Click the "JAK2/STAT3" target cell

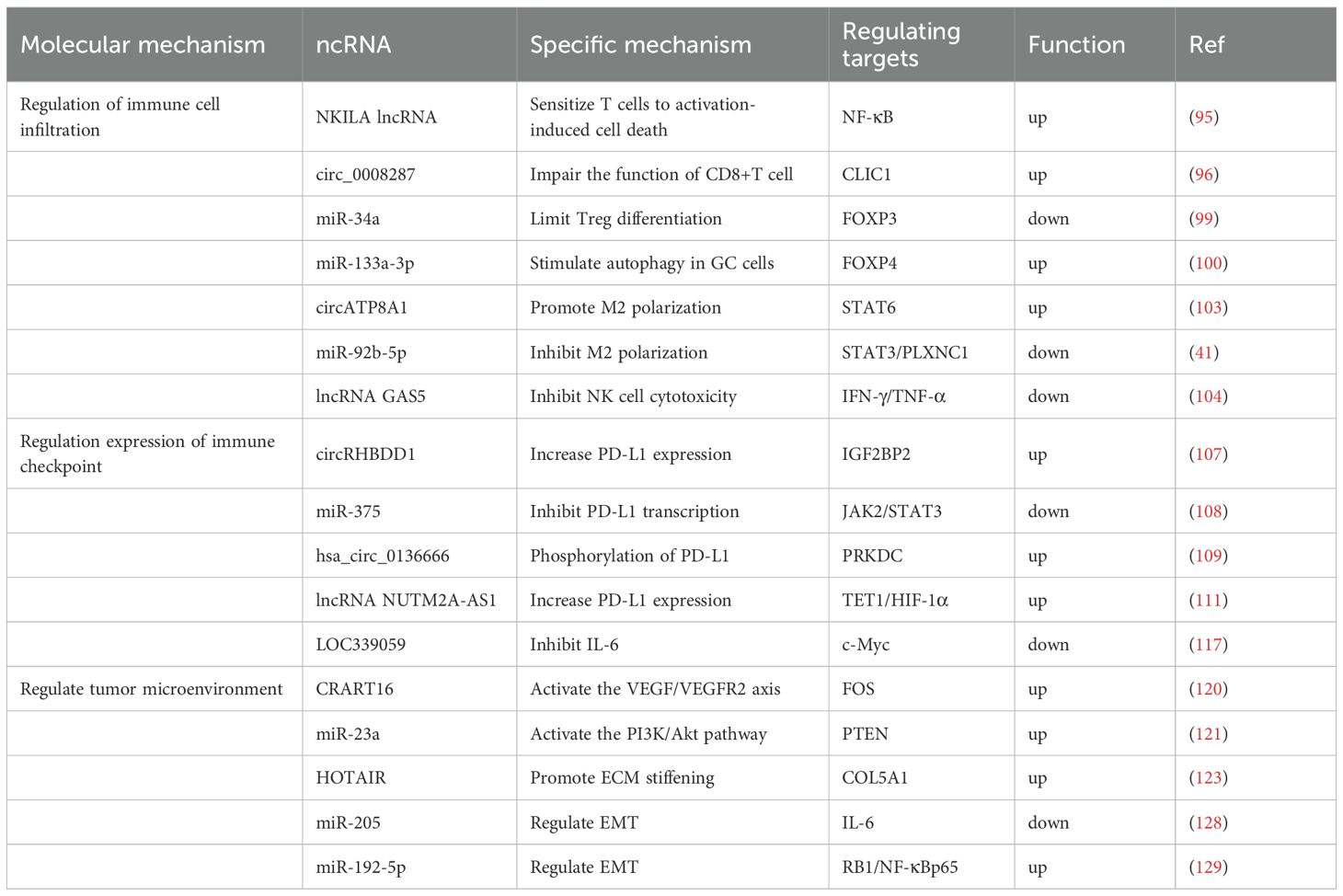coord(891,511)
